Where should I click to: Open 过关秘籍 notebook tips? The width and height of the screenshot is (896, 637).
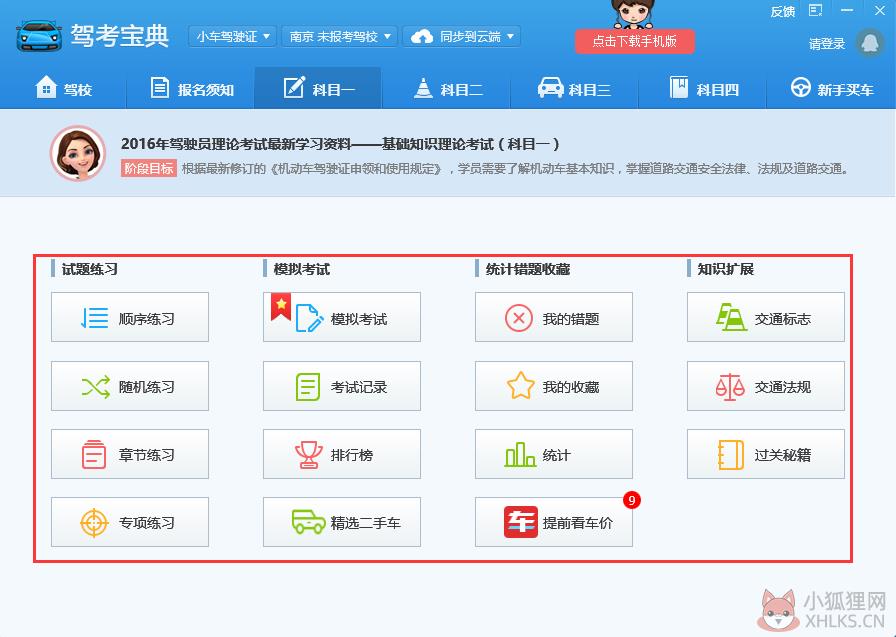(766, 454)
